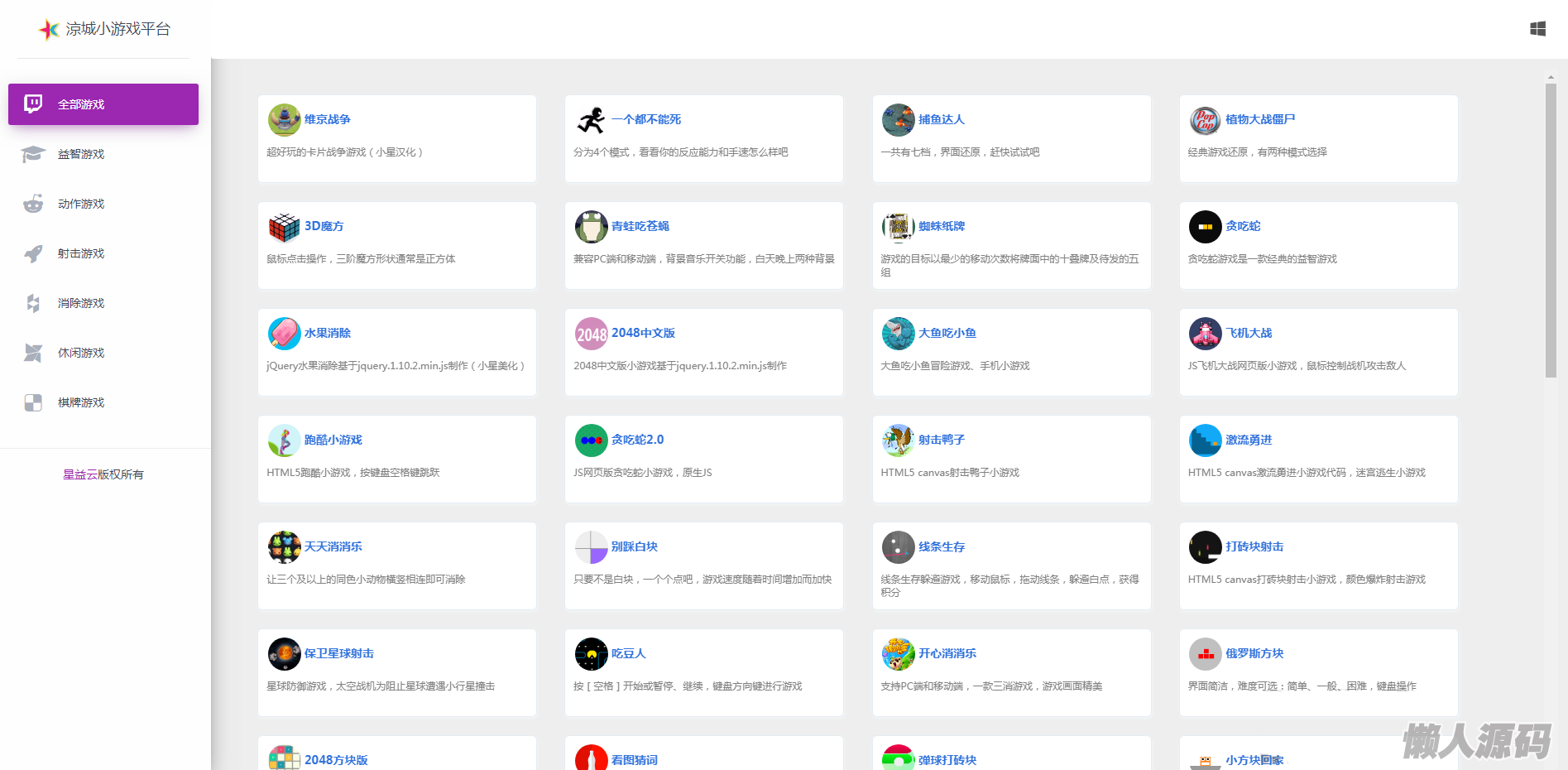Open the 射击游戏 sidebar category

click(81, 253)
